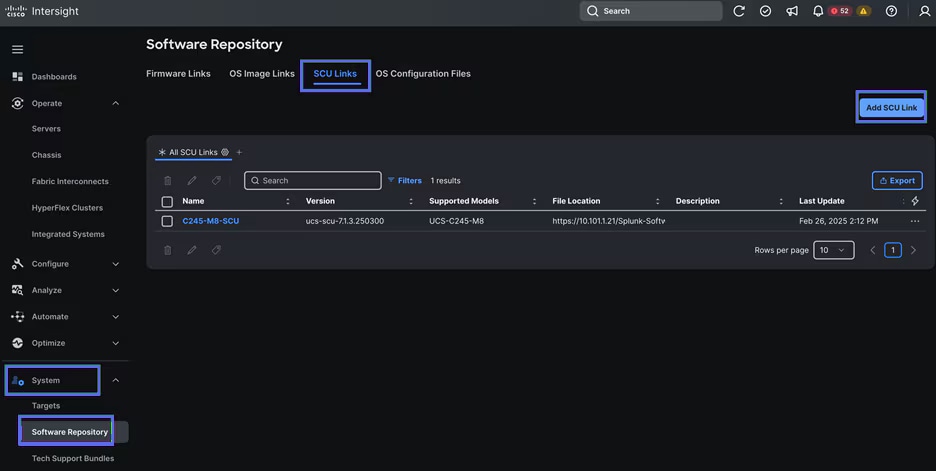
Task: Sort by File Location column arrows
Action: click(657, 201)
